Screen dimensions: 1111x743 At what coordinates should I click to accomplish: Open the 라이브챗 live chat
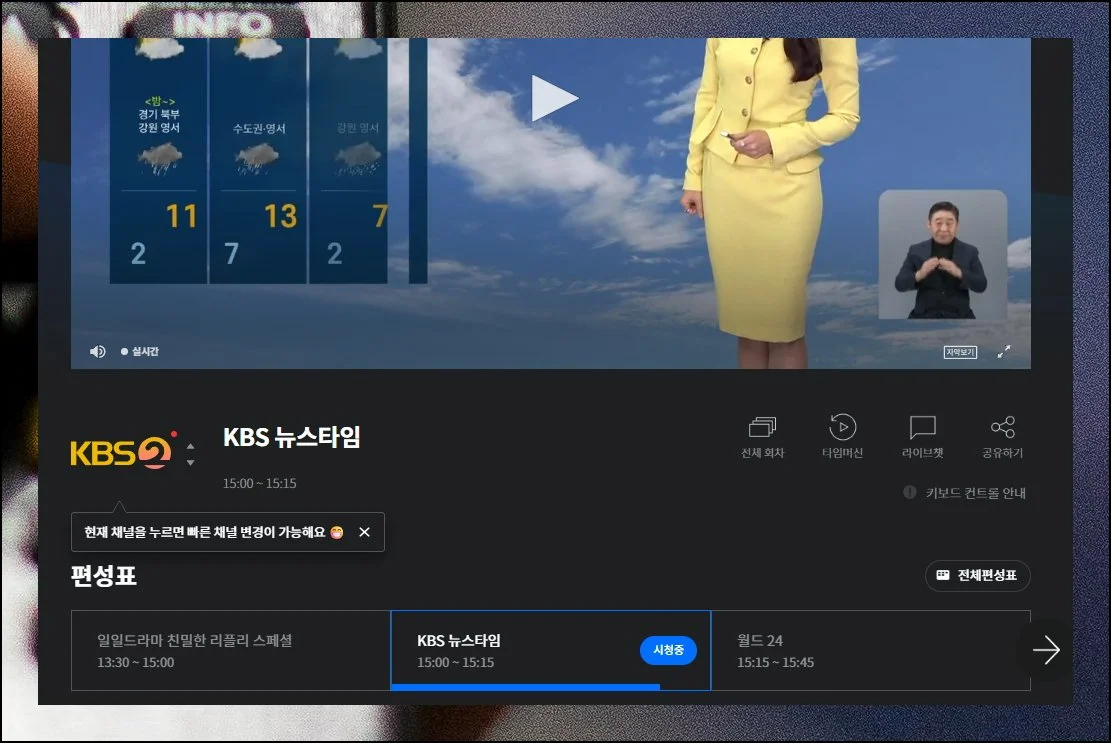922,437
